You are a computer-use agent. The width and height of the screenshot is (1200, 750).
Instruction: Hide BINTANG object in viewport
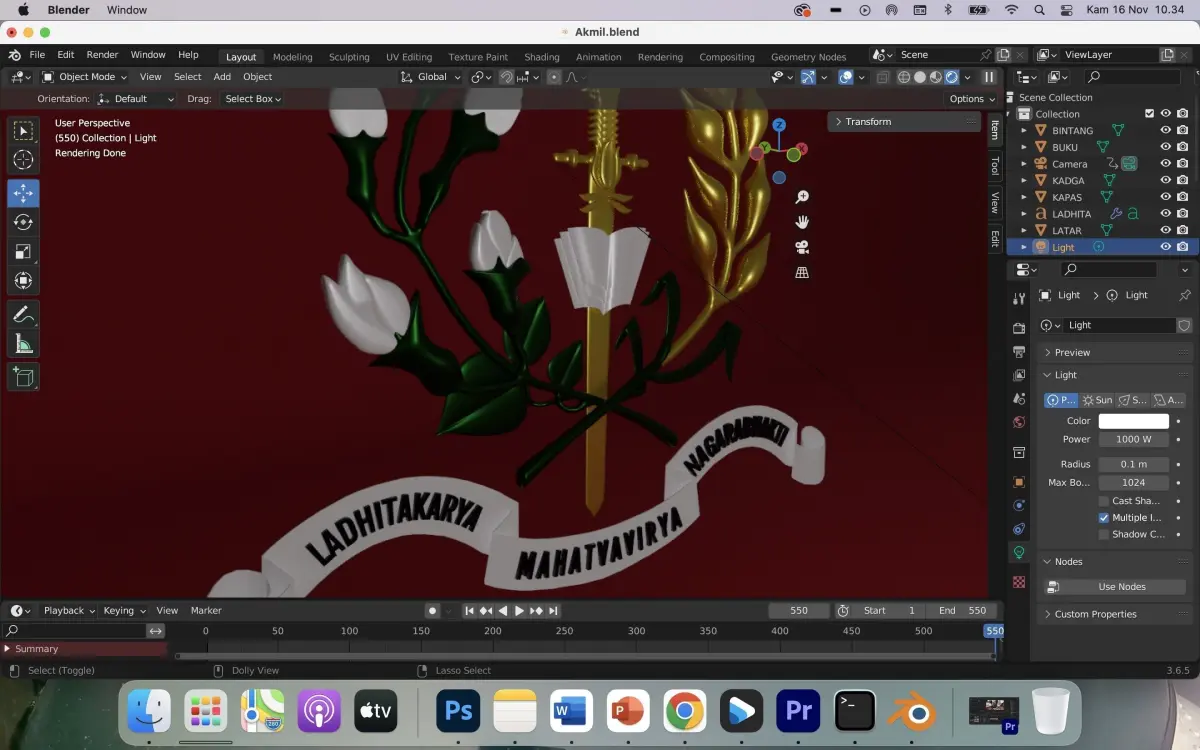[1165, 130]
